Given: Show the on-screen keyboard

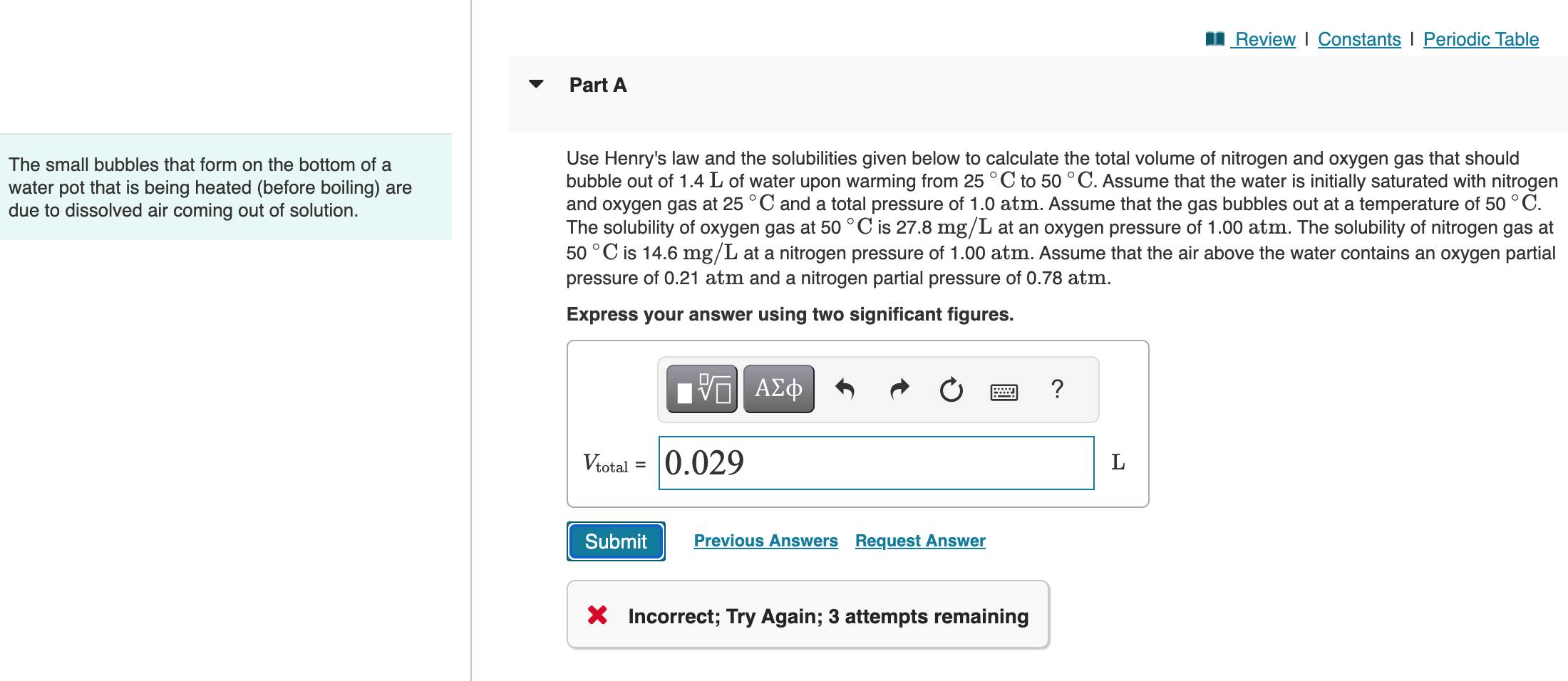Looking at the screenshot, I should (1004, 390).
